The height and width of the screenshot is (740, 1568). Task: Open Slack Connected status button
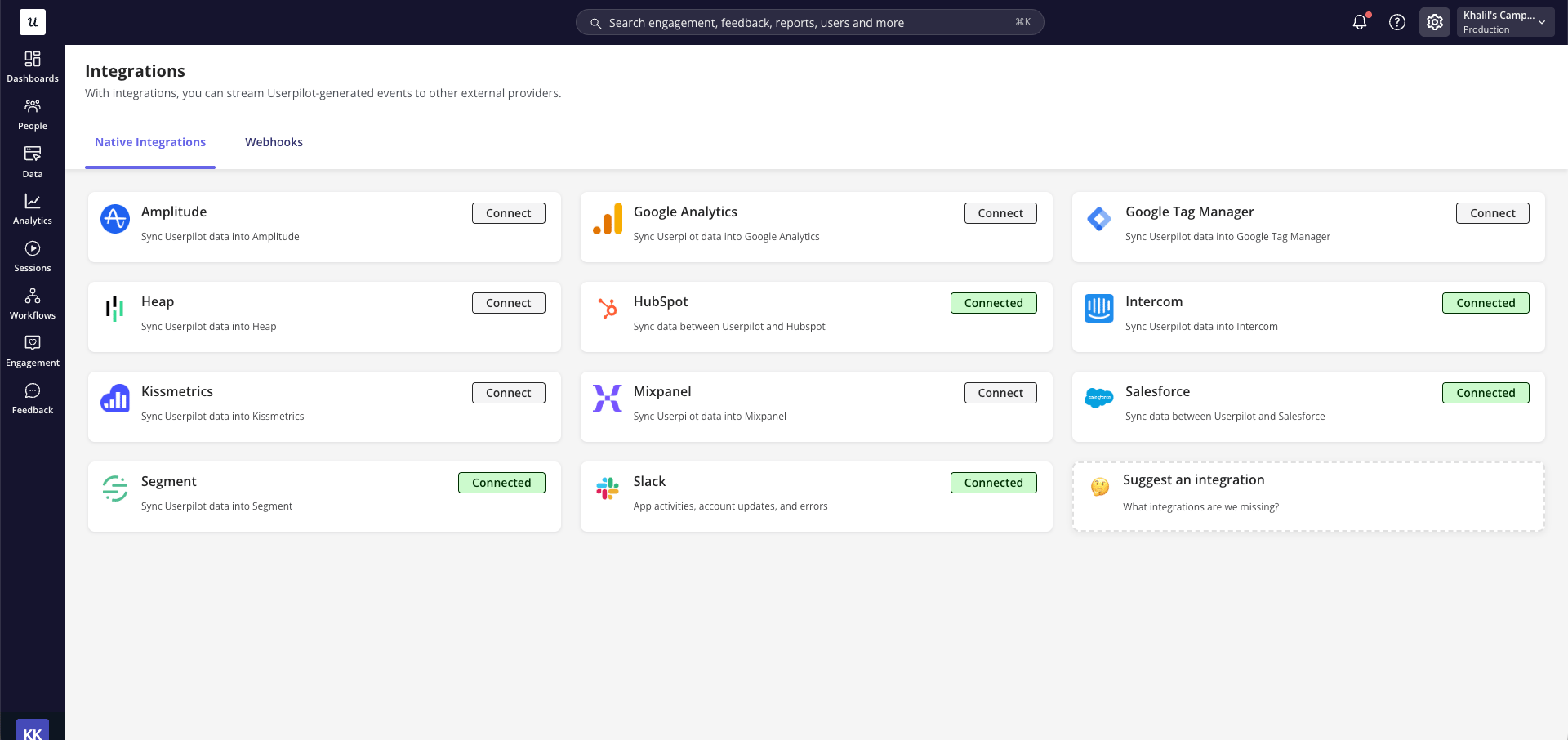[994, 483]
